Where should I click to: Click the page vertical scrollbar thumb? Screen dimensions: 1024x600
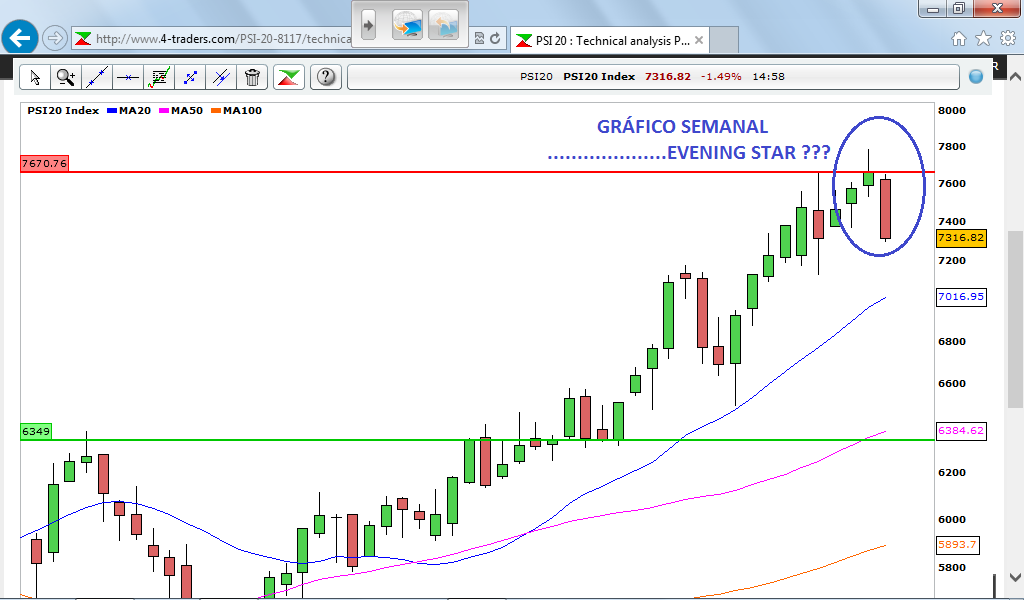(1016, 319)
